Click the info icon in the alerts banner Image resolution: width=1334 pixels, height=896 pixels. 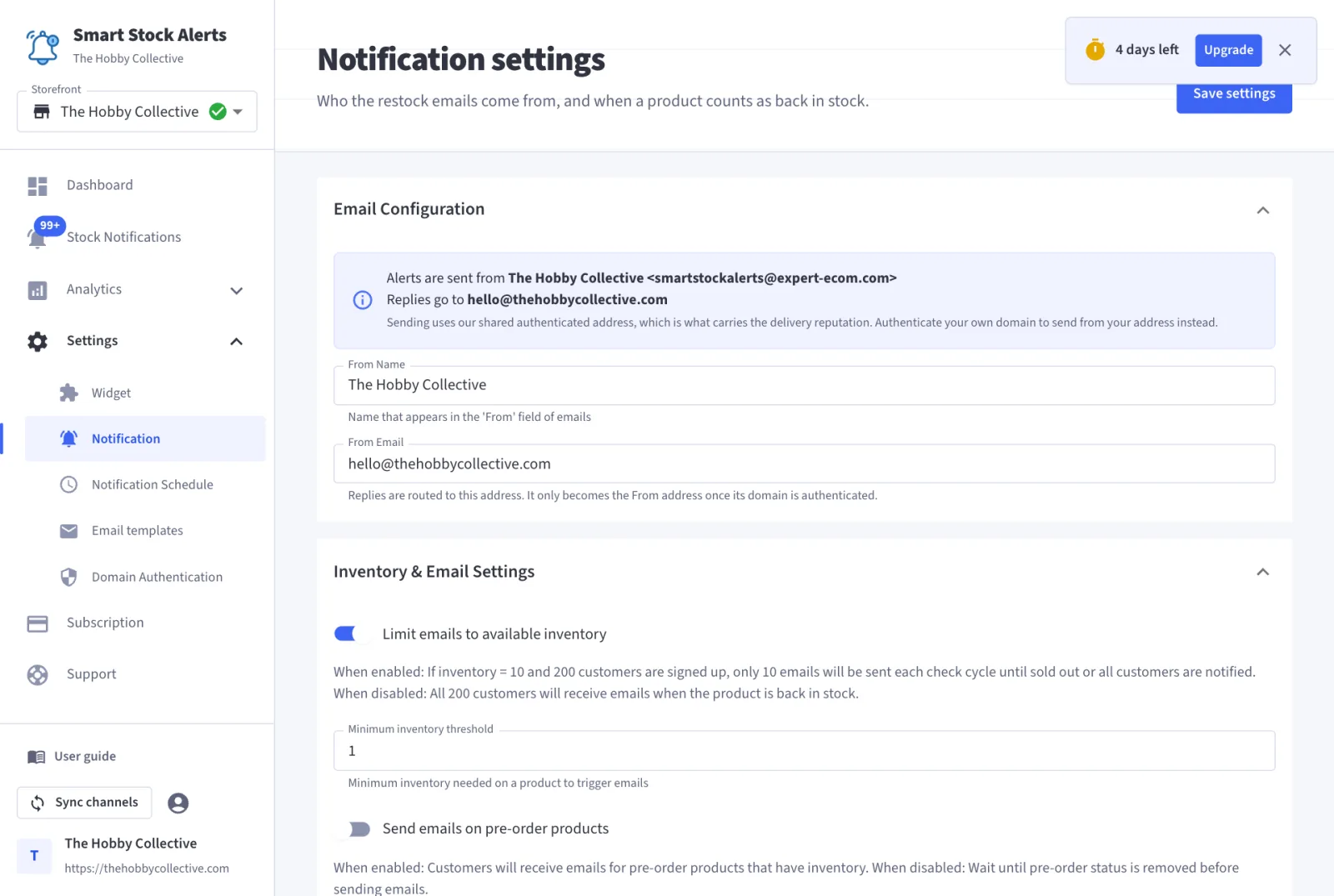[x=363, y=300]
